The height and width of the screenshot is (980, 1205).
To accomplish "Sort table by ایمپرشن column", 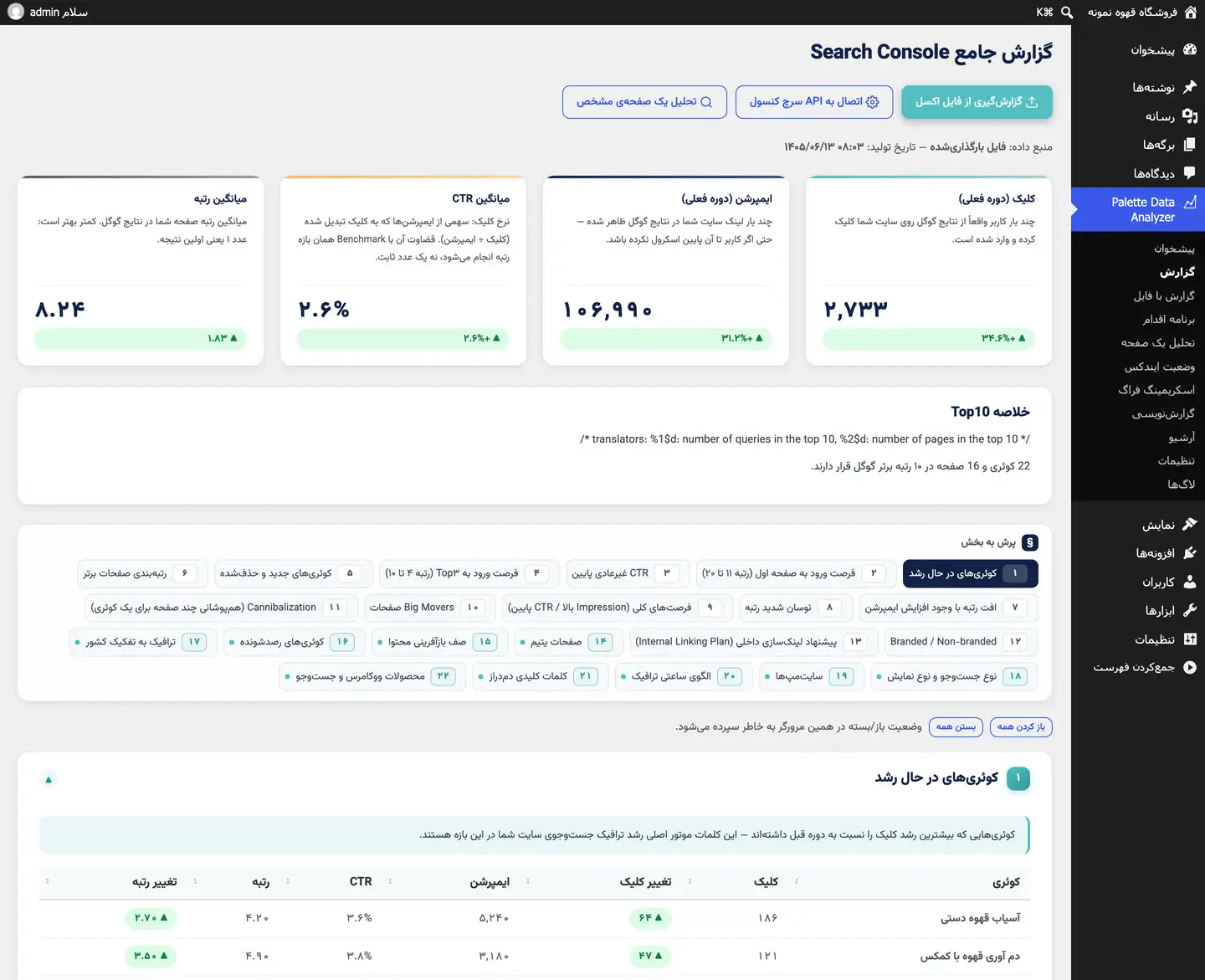I will coord(490,881).
